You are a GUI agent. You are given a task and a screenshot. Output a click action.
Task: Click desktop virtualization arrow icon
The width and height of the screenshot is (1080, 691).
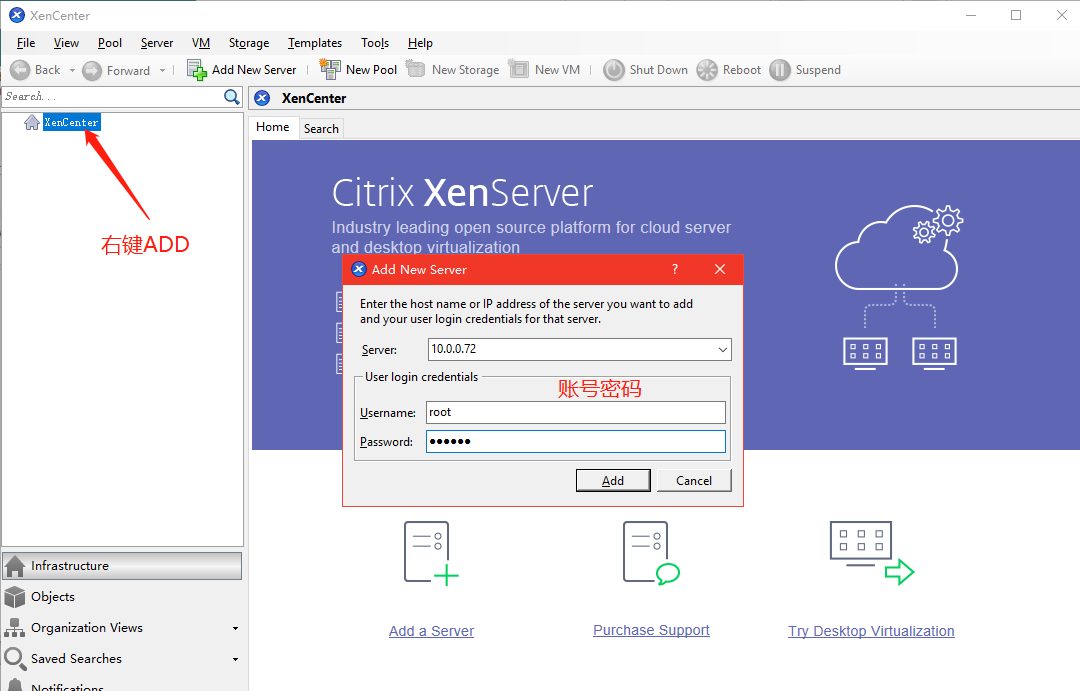pos(872,553)
